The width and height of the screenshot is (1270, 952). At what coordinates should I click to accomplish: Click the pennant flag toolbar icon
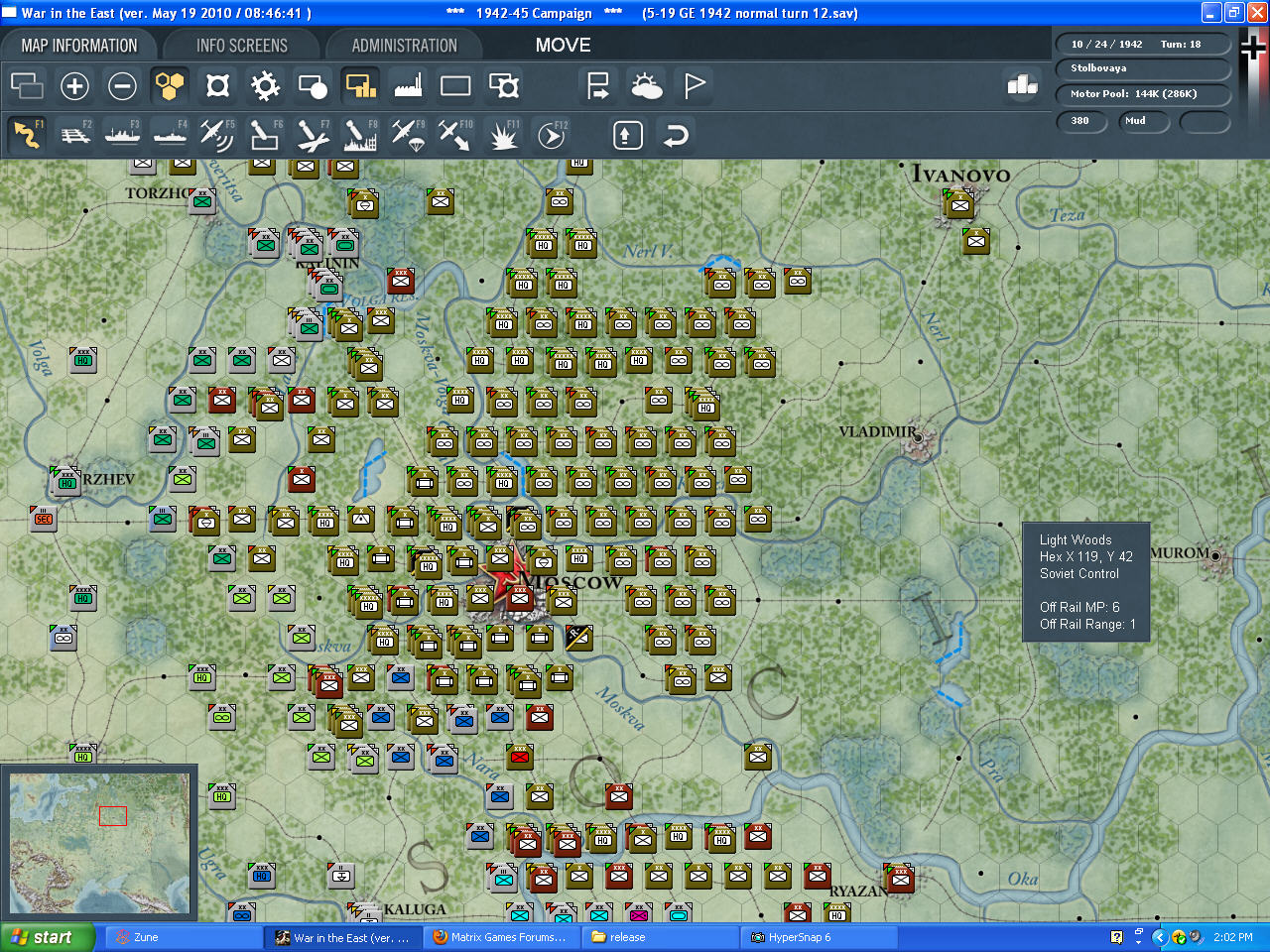(x=694, y=86)
